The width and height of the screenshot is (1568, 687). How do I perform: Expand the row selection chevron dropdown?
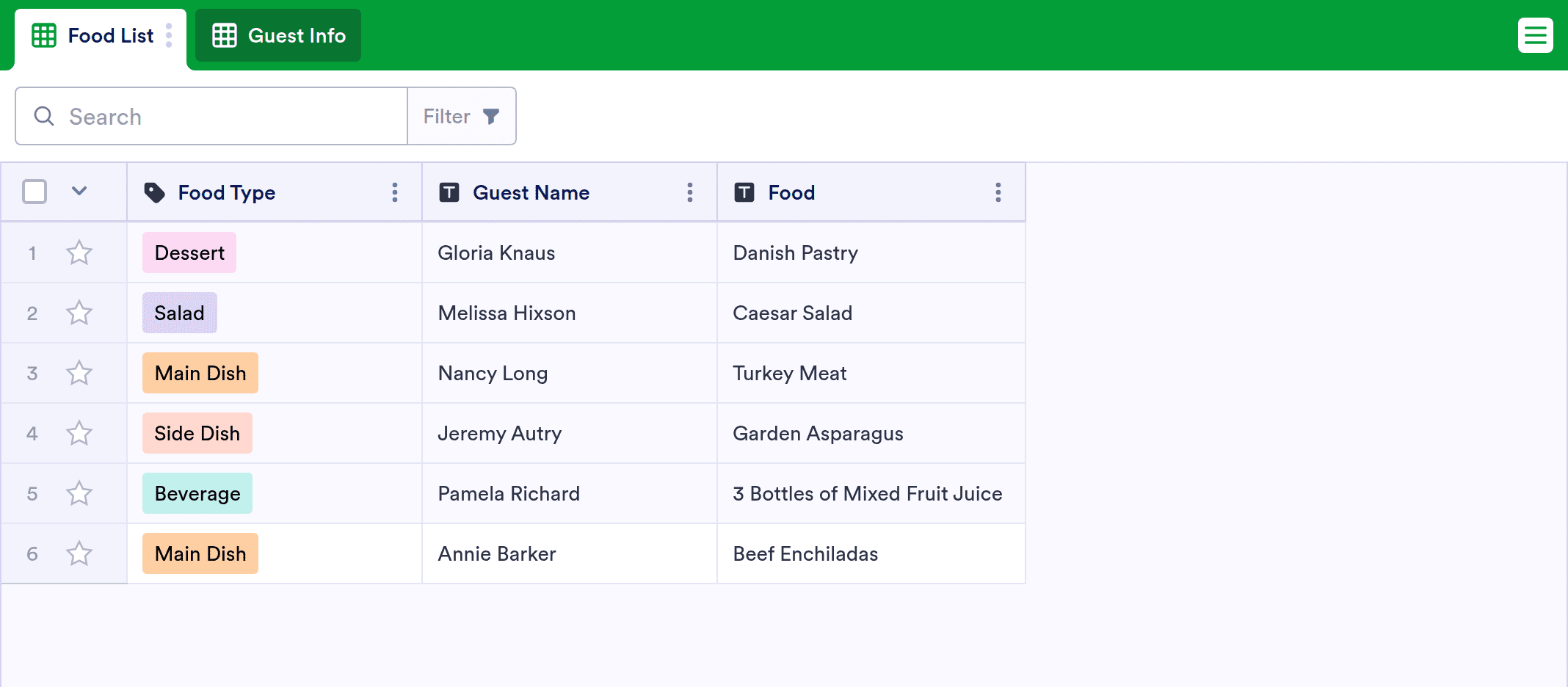point(79,192)
